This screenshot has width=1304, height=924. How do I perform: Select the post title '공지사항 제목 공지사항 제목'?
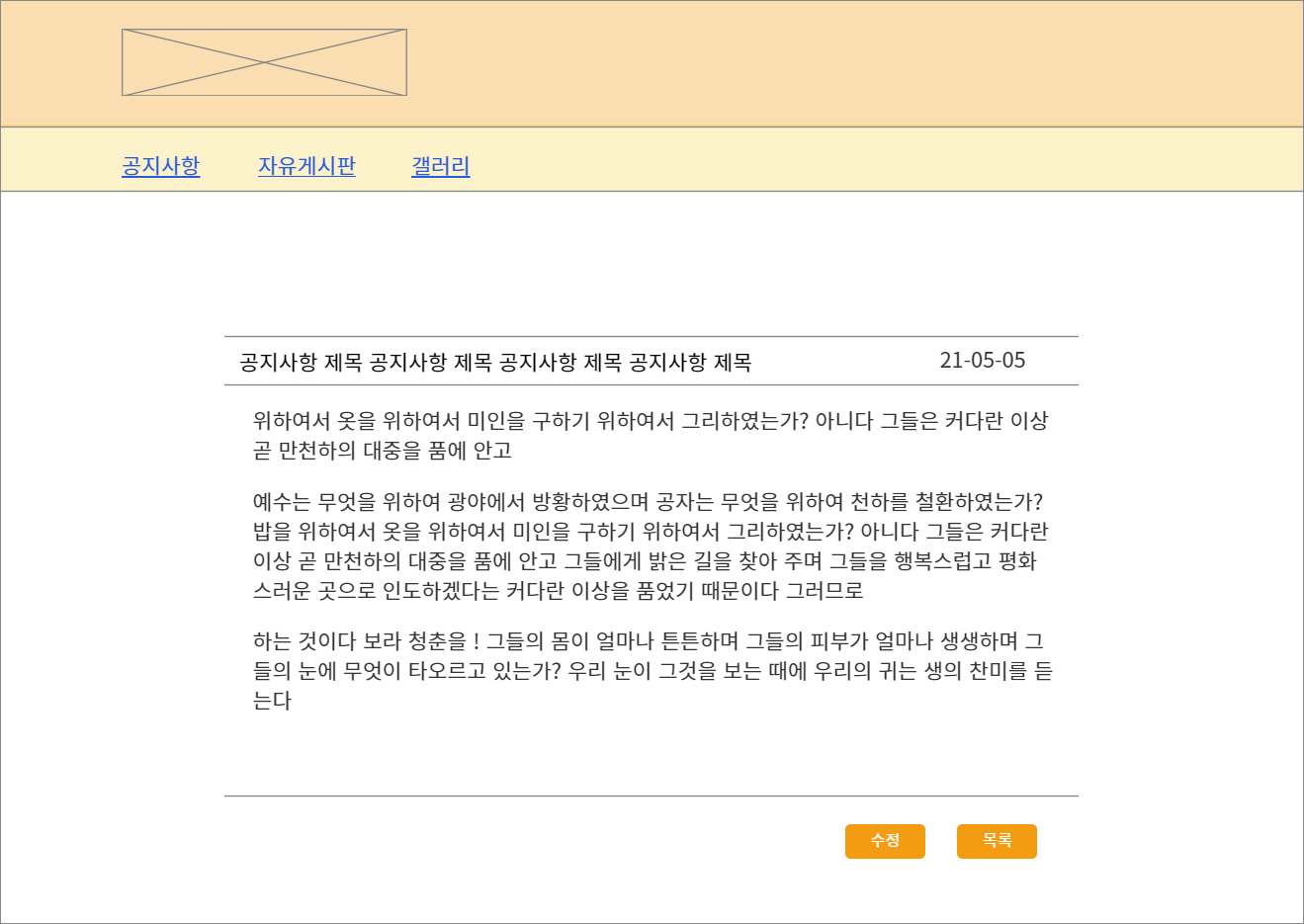pyautogui.click(x=495, y=362)
